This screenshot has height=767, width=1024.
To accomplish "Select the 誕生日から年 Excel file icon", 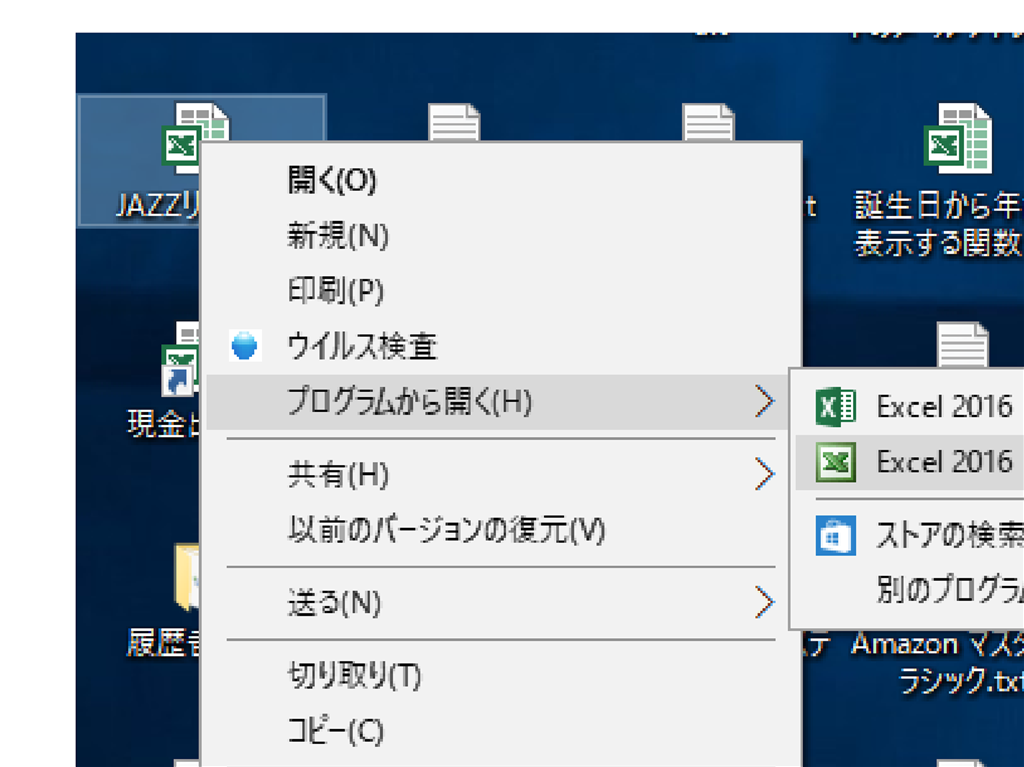I will click(x=957, y=138).
